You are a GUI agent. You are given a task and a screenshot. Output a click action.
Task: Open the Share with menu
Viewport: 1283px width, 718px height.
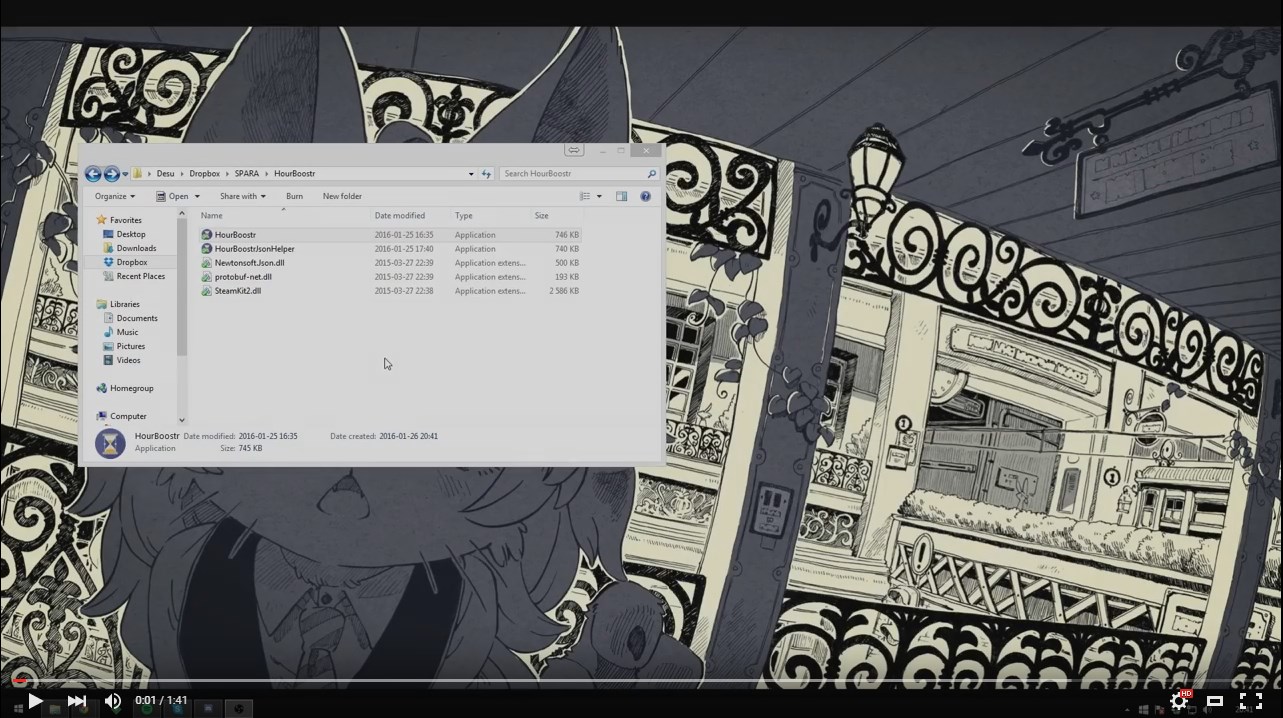point(240,196)
